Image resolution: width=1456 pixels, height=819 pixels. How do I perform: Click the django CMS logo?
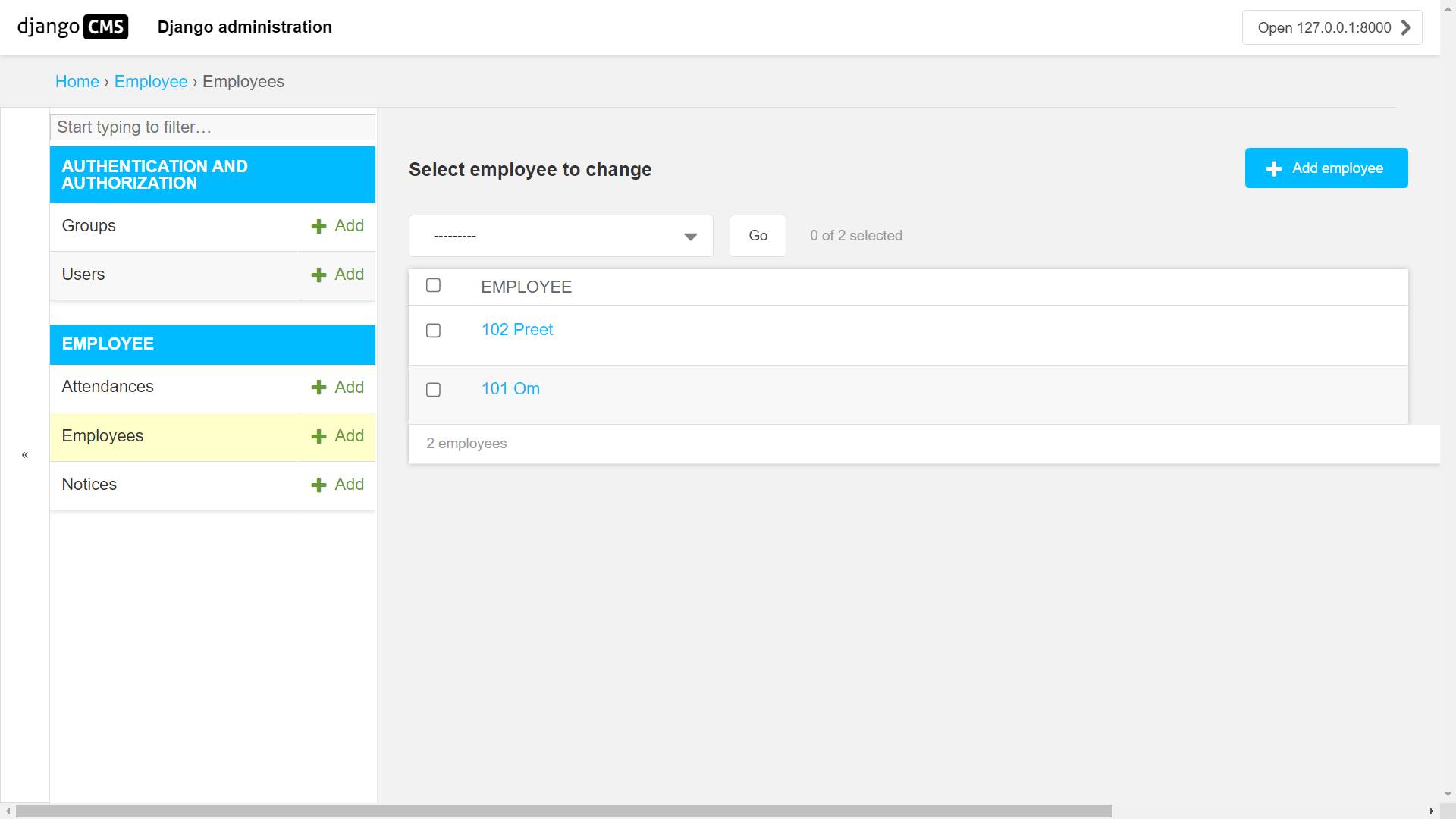72,27
